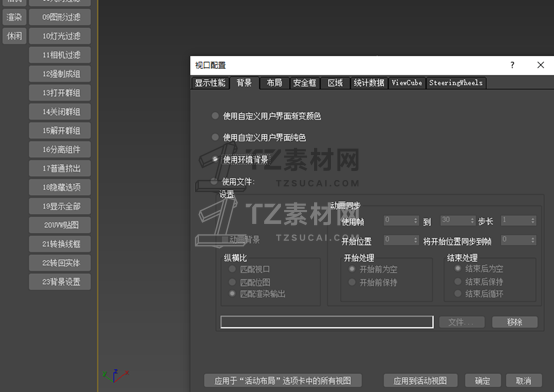Viewport: 554px width, 392px height.
Task: Click the 渲染 category button
Action: (x=14, y=17)
